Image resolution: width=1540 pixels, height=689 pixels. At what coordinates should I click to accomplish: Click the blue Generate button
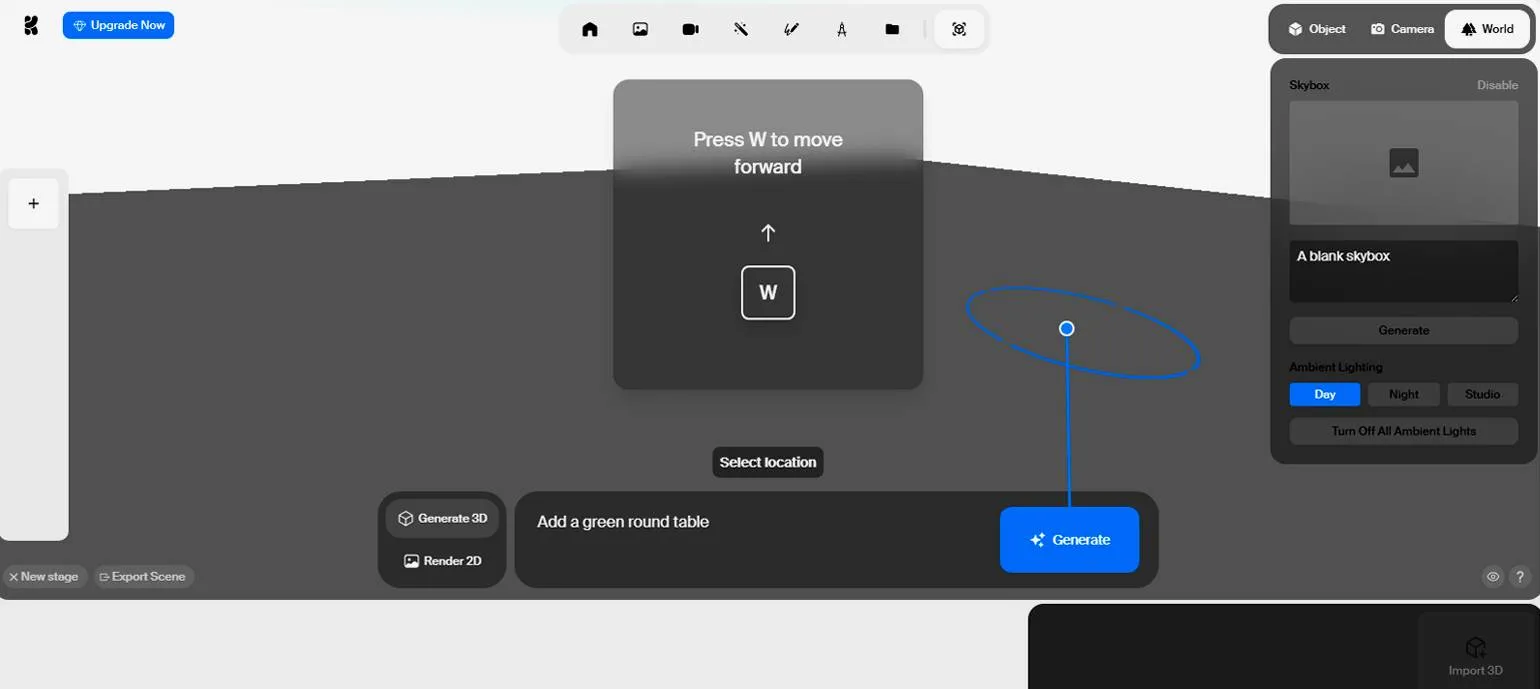1069,540
